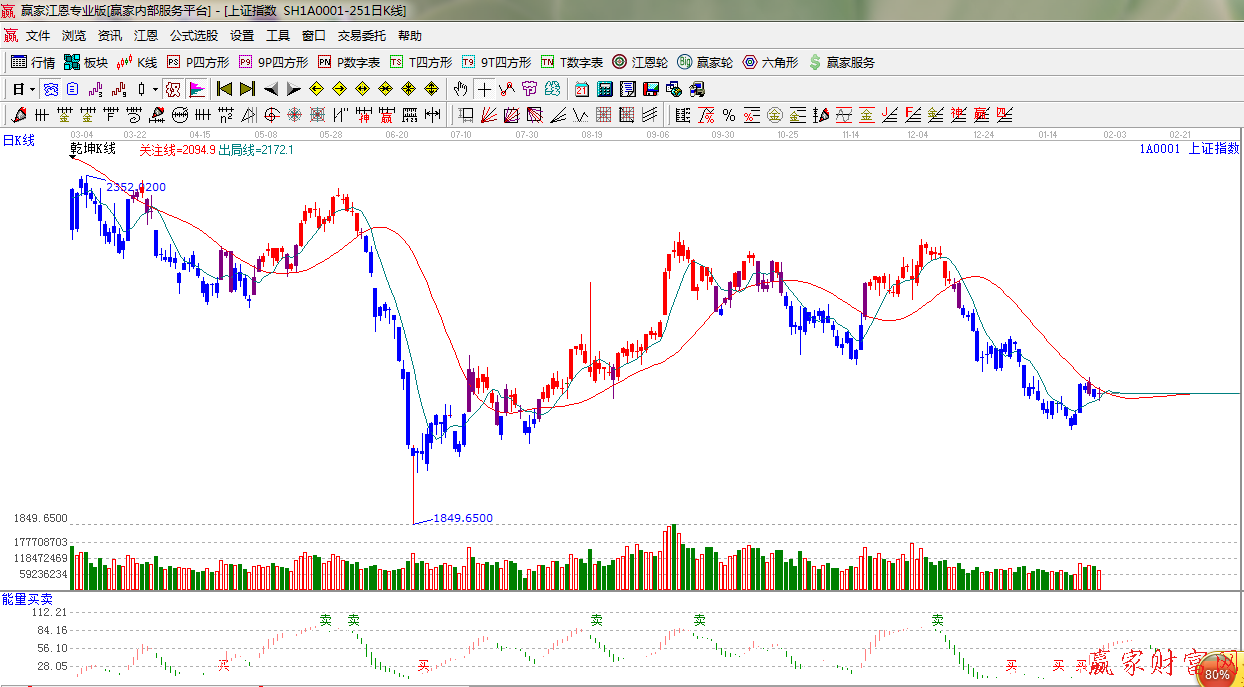
Task: Open the 公式选股 menu
Action: point(193,35)
